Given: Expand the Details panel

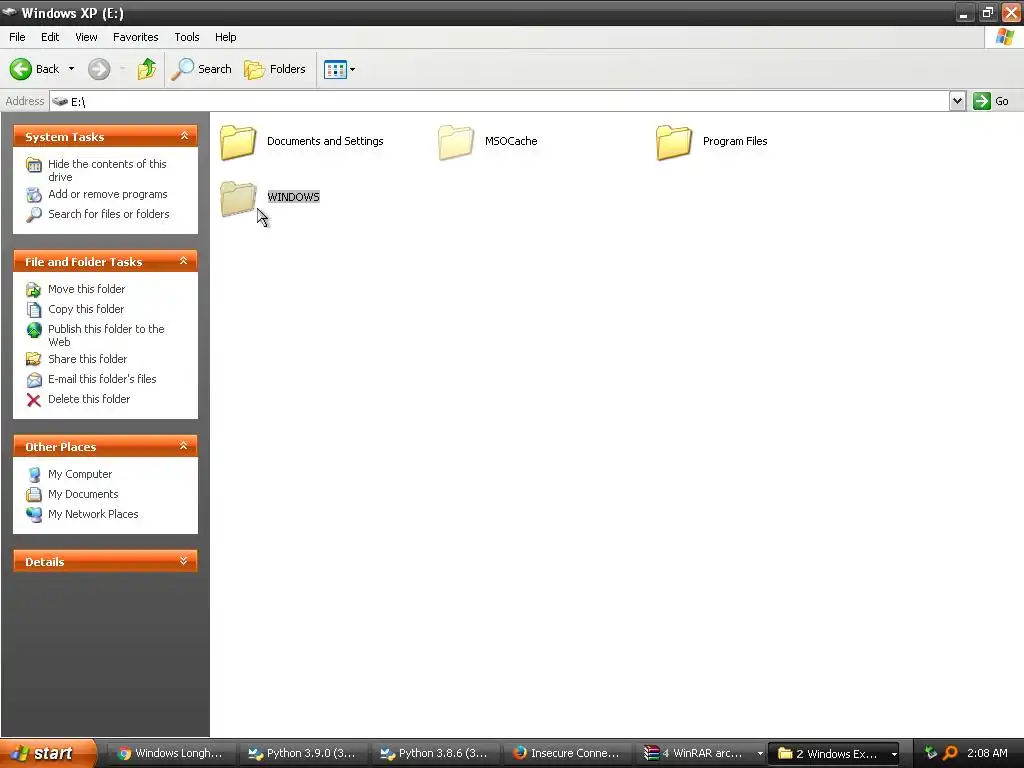Looking at the screenshot, I should 184,561.
